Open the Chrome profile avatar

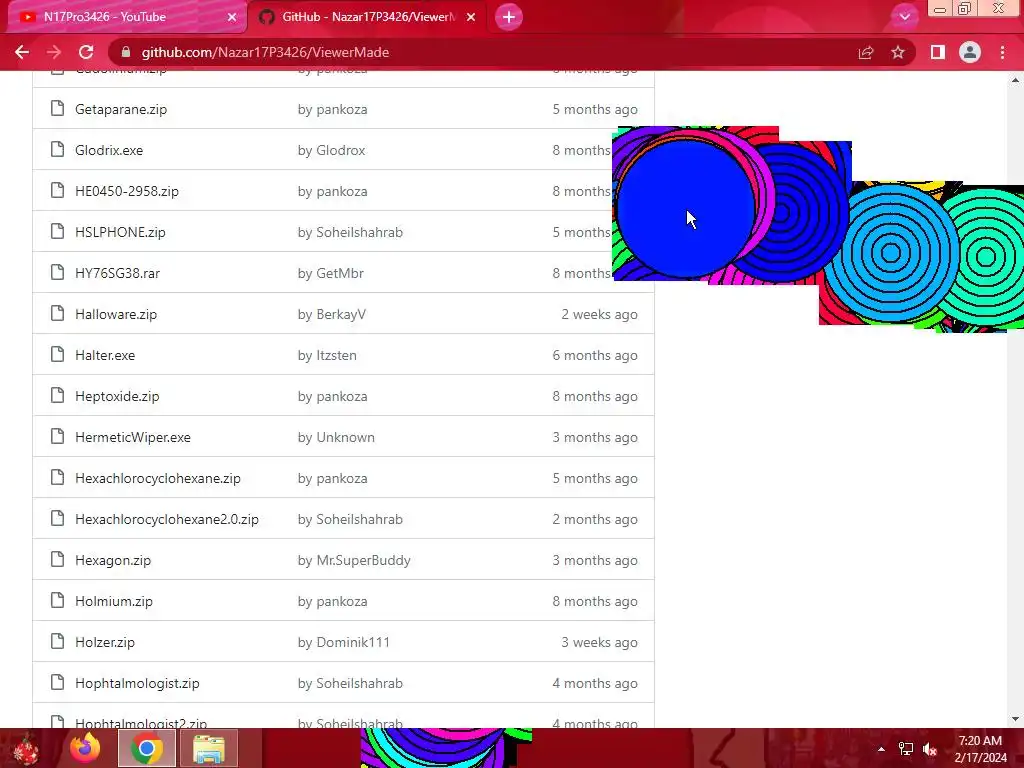[970, 52]
